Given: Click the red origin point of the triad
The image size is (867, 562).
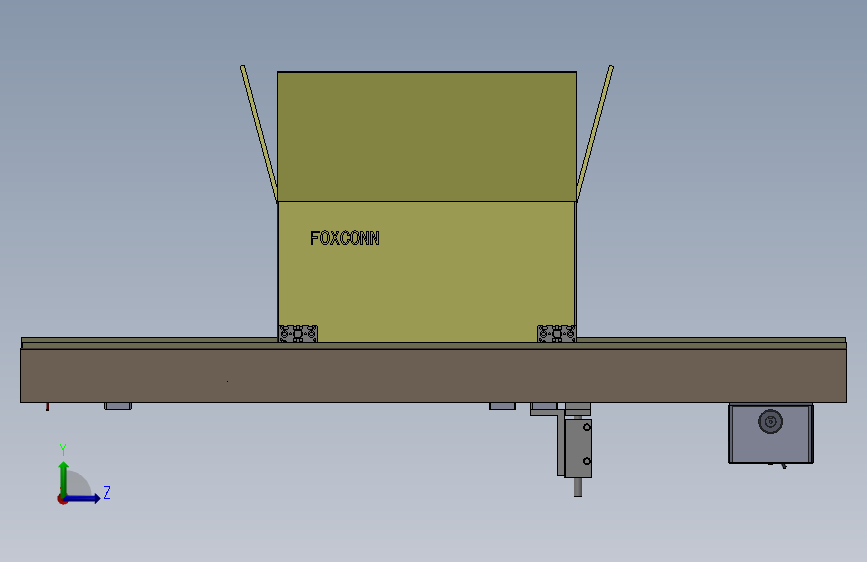Looking at the screenshot, I should (62, 499).
